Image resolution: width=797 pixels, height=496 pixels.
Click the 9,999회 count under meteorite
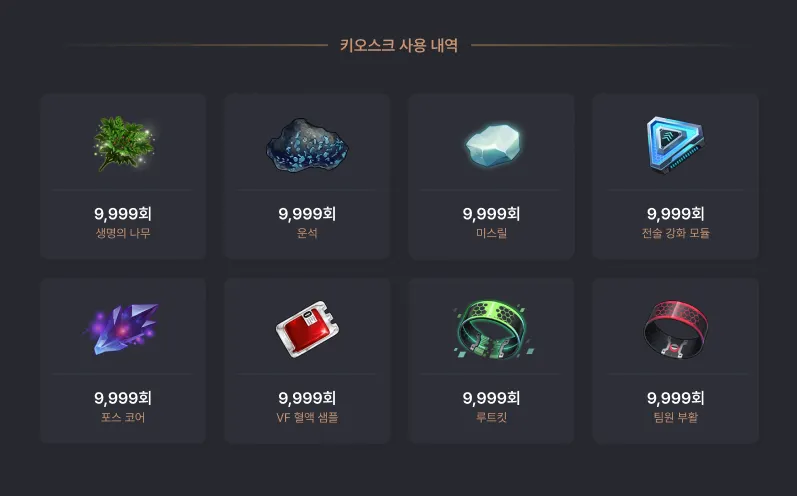(307, 214)
